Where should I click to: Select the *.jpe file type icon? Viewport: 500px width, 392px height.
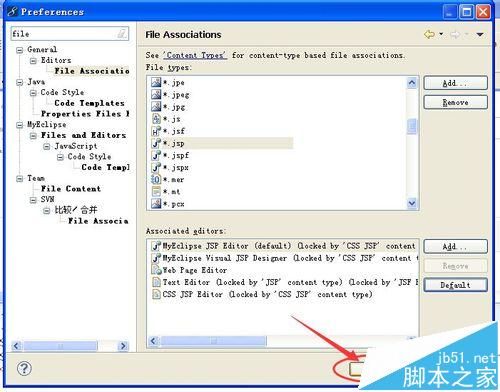pyautogui.click(x=156, y=82)
